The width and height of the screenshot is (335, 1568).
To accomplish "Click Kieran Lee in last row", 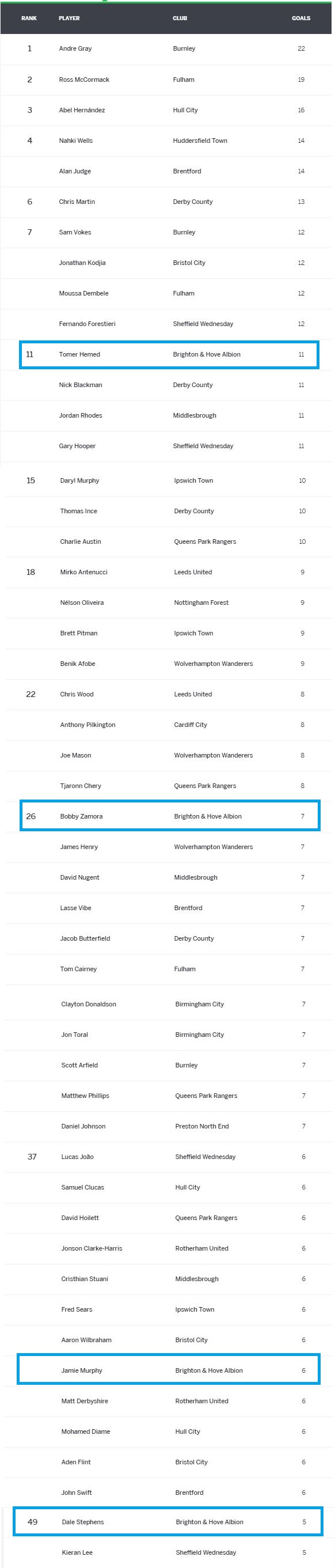I will (77, 1552).
